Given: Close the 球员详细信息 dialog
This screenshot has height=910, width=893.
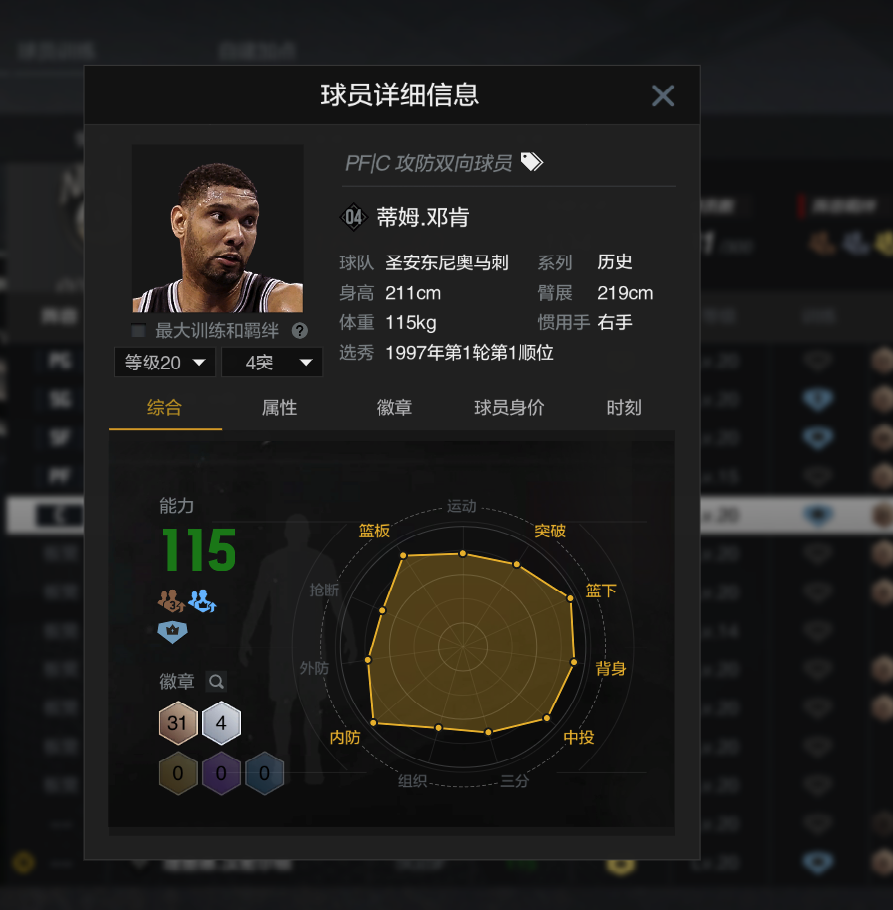Looking at the screenshot, I should [663, 96].
